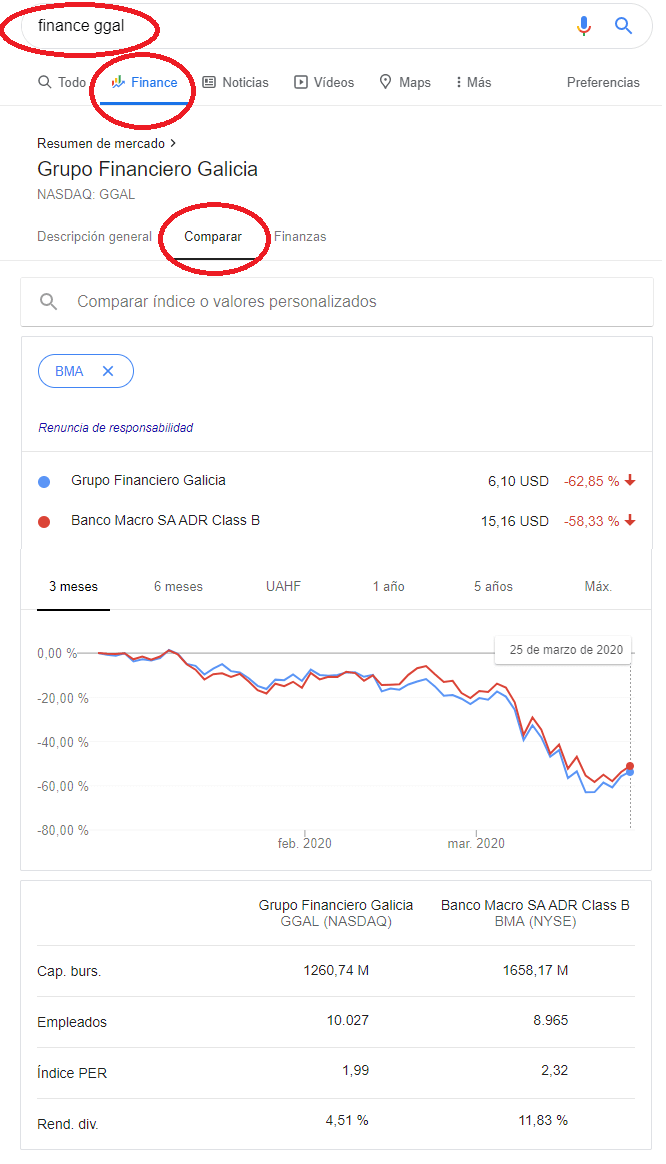Click the Finance tab chart icon
Viewport: 666px width, 1164px height.
pyautogui.click(x=118, y=82)
